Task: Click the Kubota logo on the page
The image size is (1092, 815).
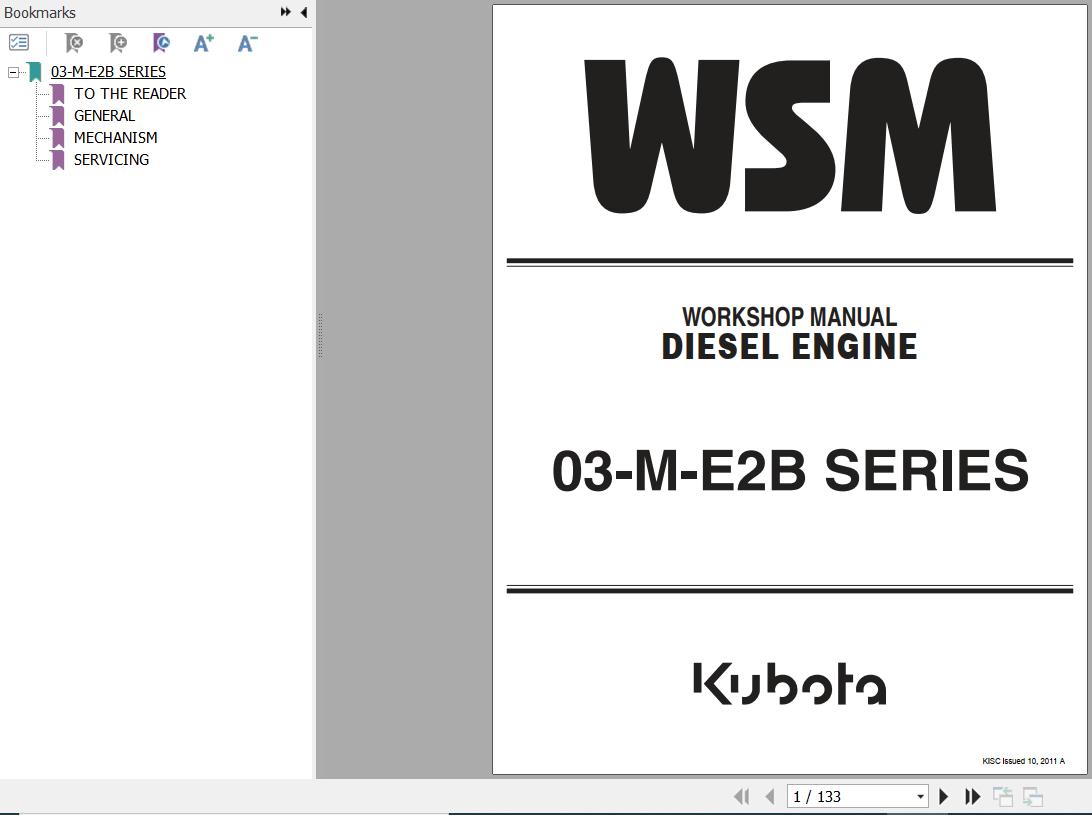Action: coord(790,683)
